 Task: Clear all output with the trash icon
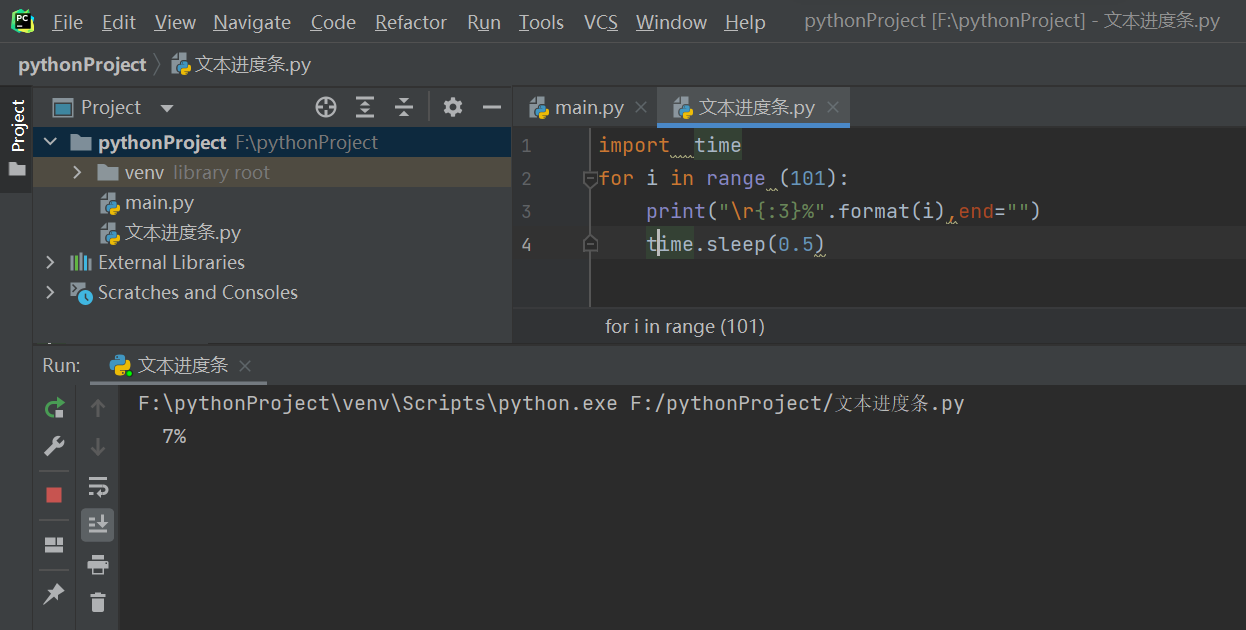97,602
